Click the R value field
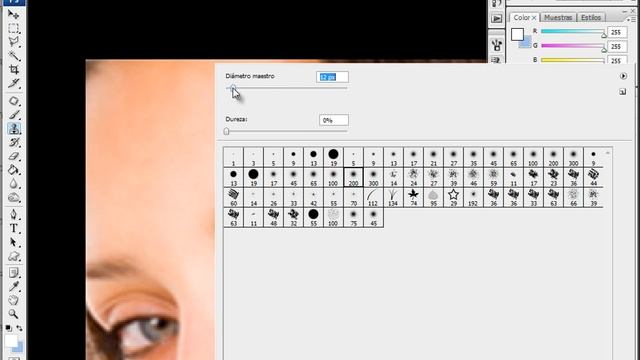The width and height of the screenshot is (640, 360). coord(617,32)
